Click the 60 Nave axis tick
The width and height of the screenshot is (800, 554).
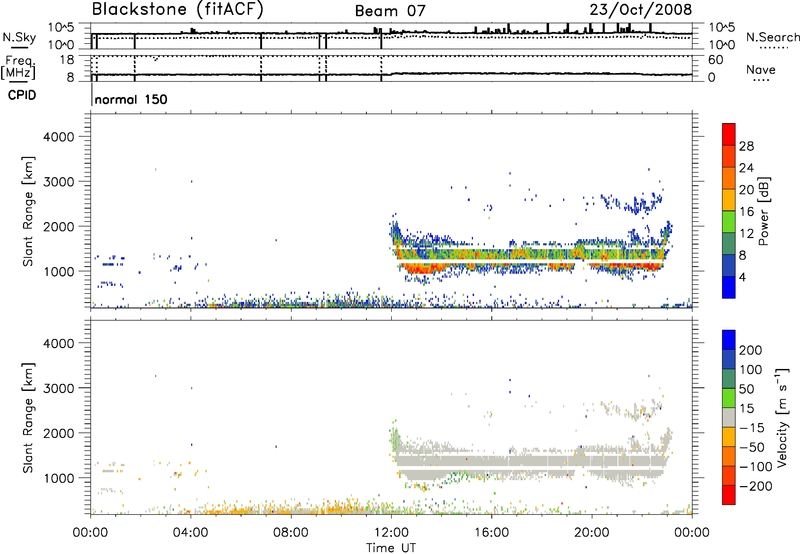pos(715,60)
